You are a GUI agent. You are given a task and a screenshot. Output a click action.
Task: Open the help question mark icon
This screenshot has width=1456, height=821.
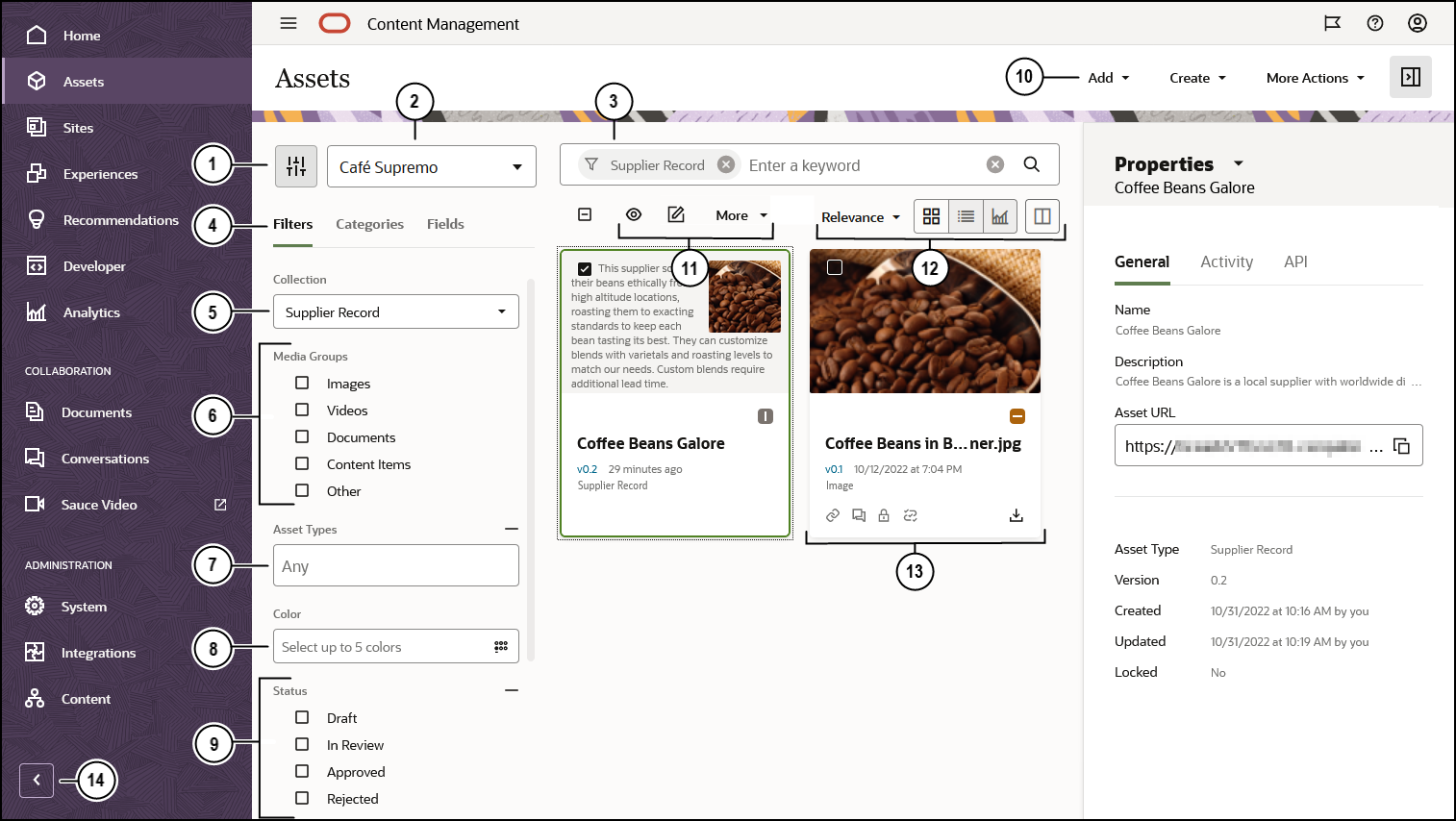pyautogui.click(x=1375, y=23)
